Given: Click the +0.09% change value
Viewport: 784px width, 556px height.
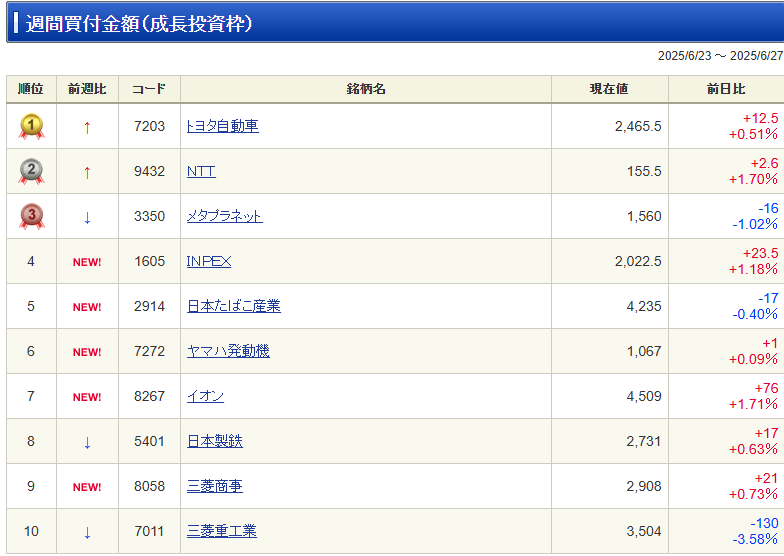Looking at the screenshot, I should point(753,359).
